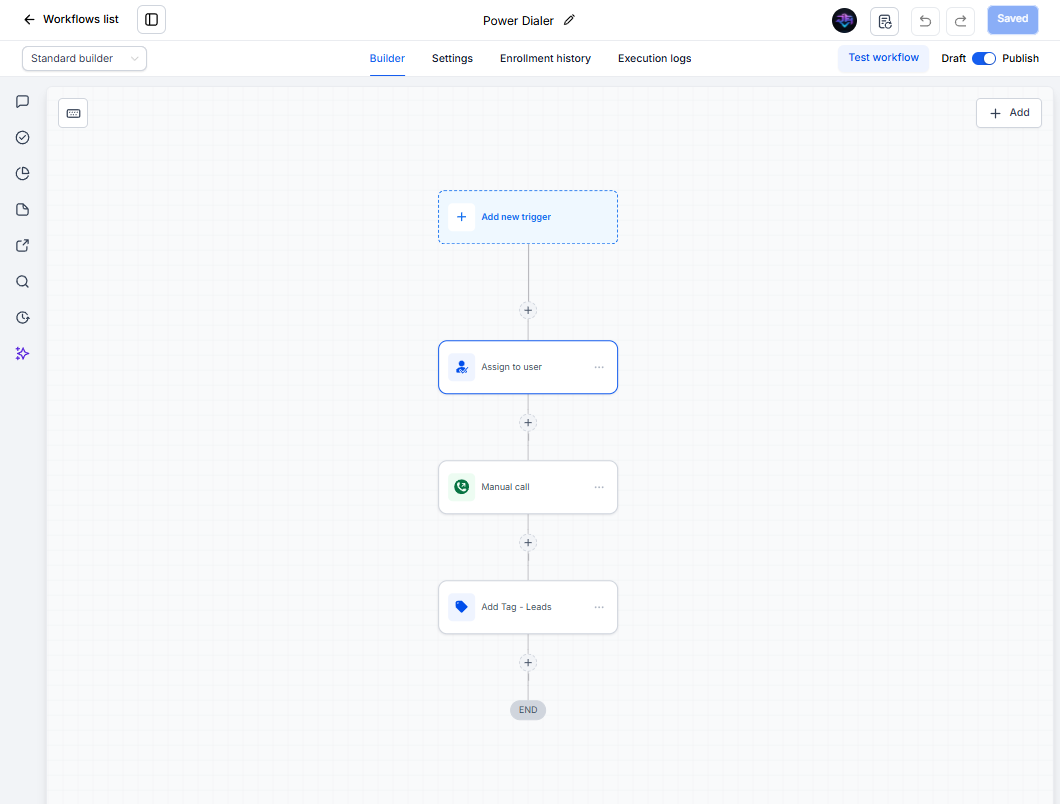Click the Saved button

tap(1013, 20)
